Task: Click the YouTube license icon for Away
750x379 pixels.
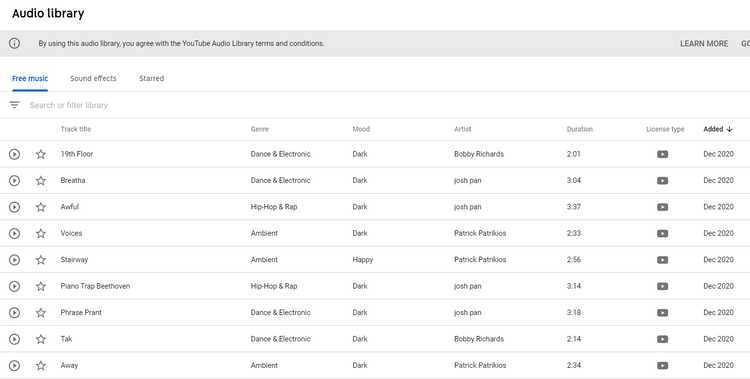Action: [x=662, y=365]
